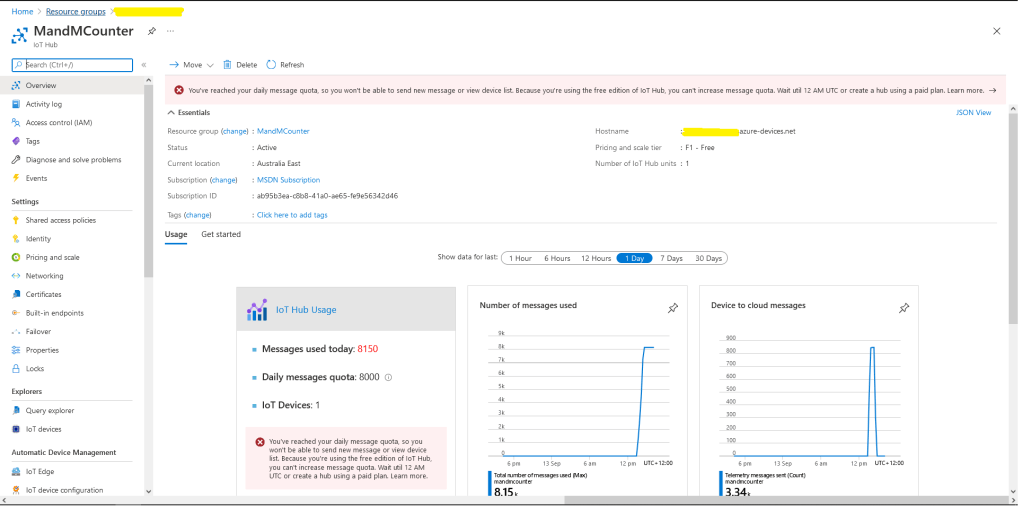
Task: Click the MSDN Subscription link
Action: 288,180
